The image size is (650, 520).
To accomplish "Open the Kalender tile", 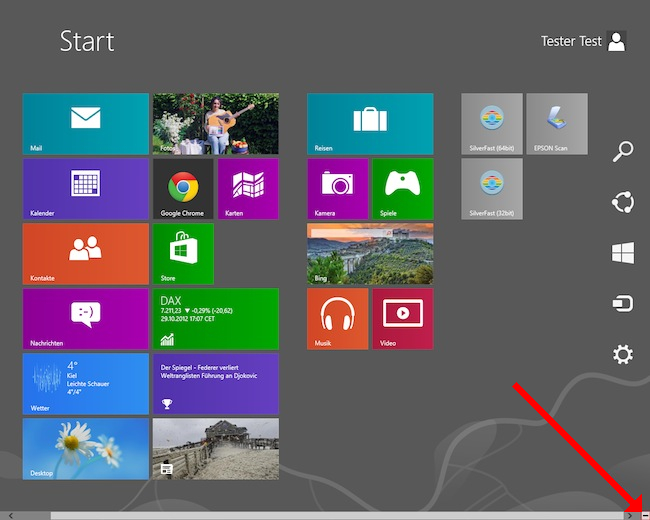I will tap(85, 189).
